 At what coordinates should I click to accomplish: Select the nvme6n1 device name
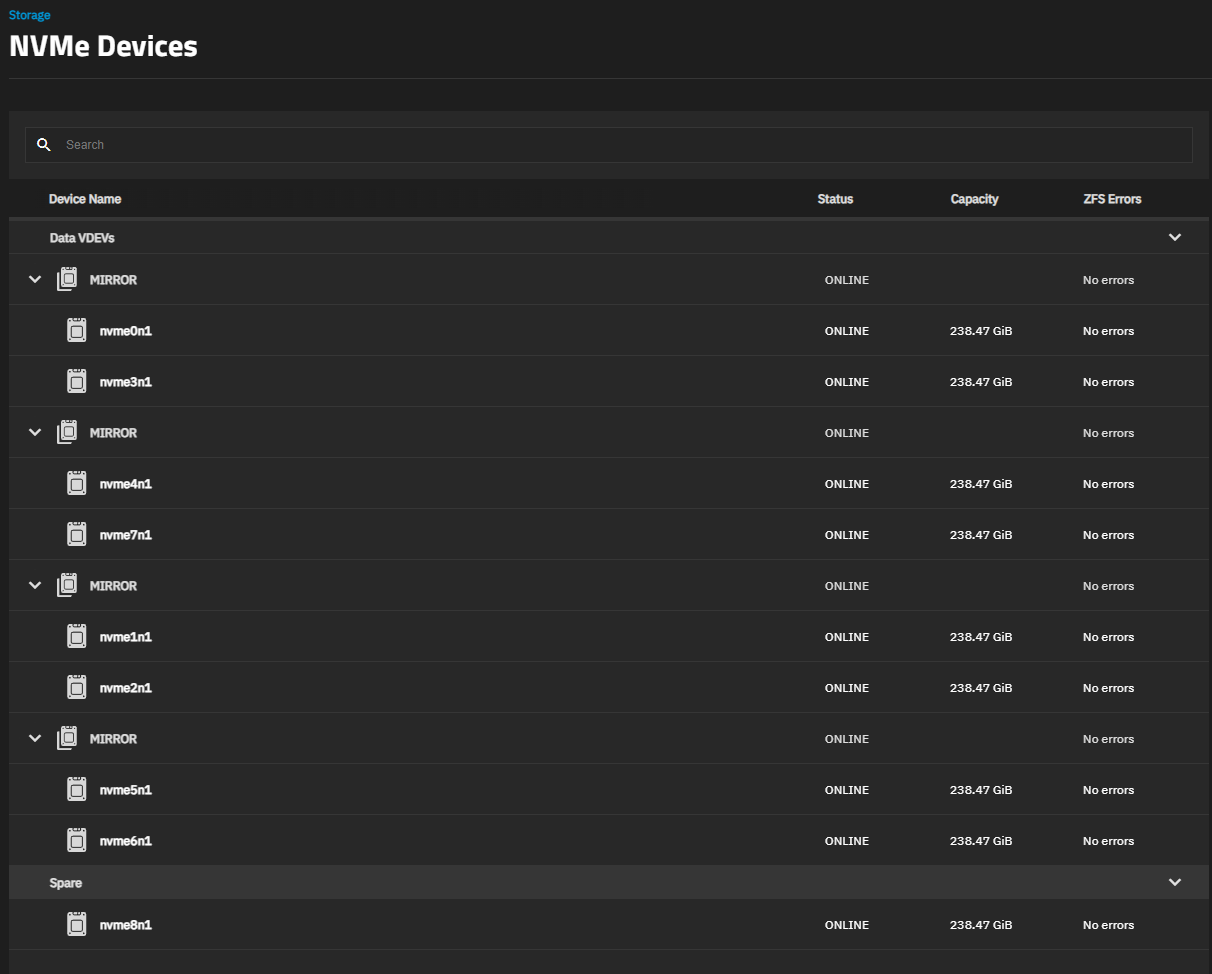point(126,841)
